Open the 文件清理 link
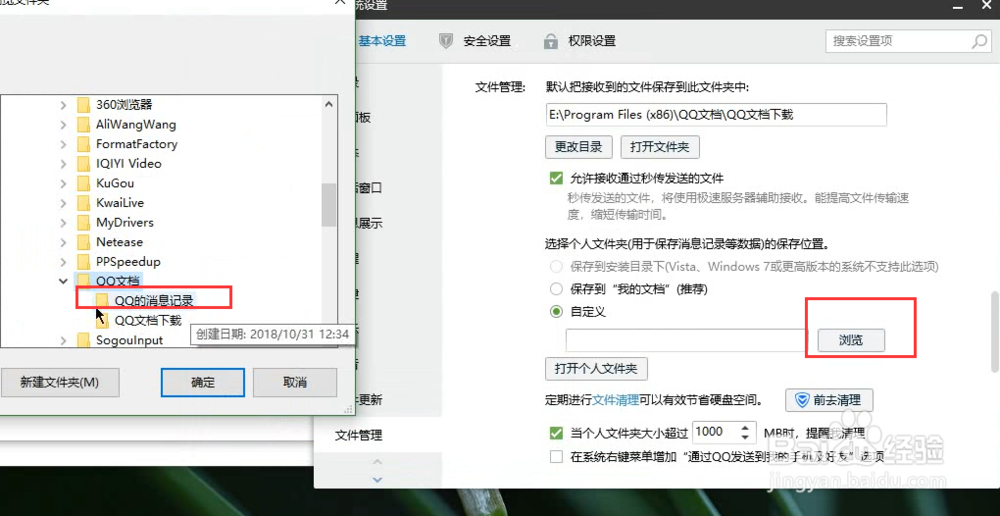1000x516 pixels. (615, 401)
